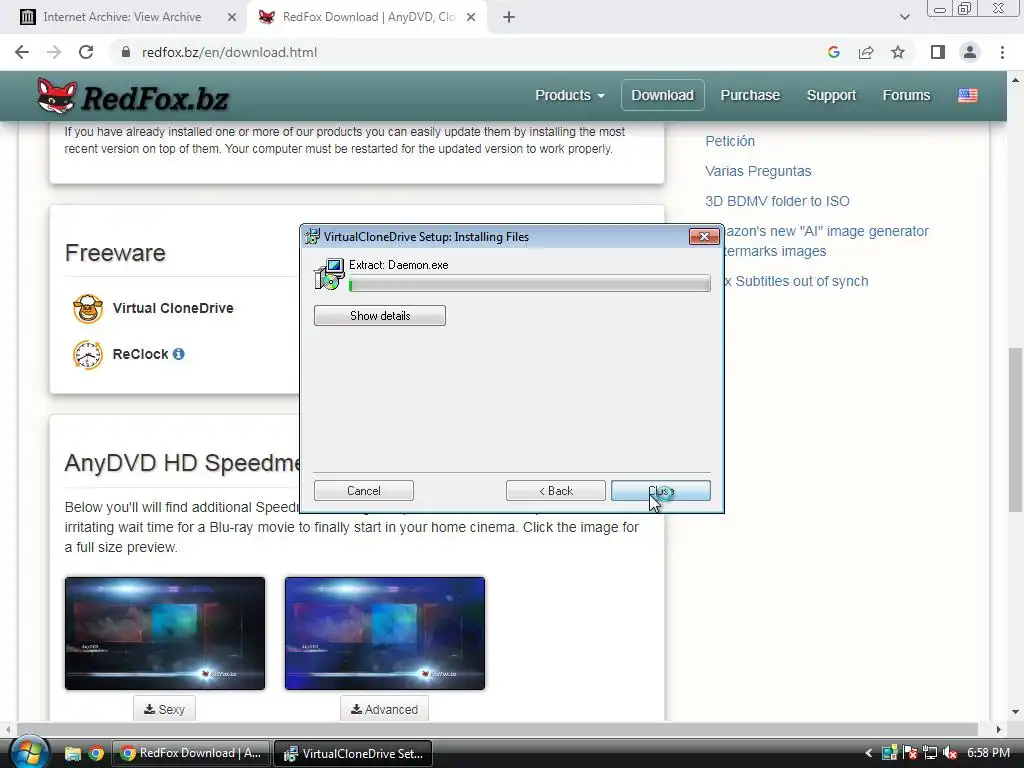Open Subtitles out of synch link
Viewport: 1024px width, 768px height.
tap(796, 281)
